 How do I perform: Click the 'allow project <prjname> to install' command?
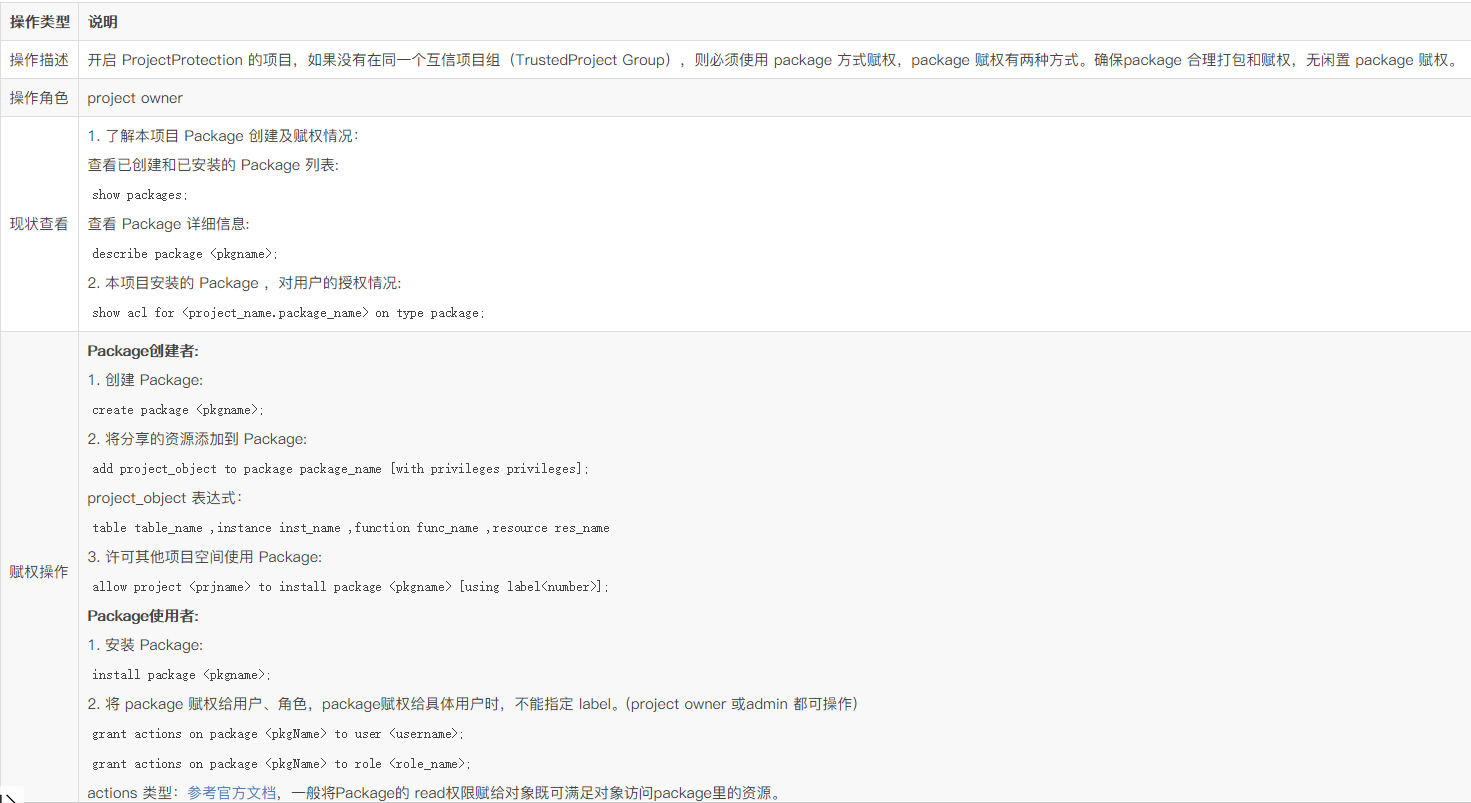coord(350,587)
